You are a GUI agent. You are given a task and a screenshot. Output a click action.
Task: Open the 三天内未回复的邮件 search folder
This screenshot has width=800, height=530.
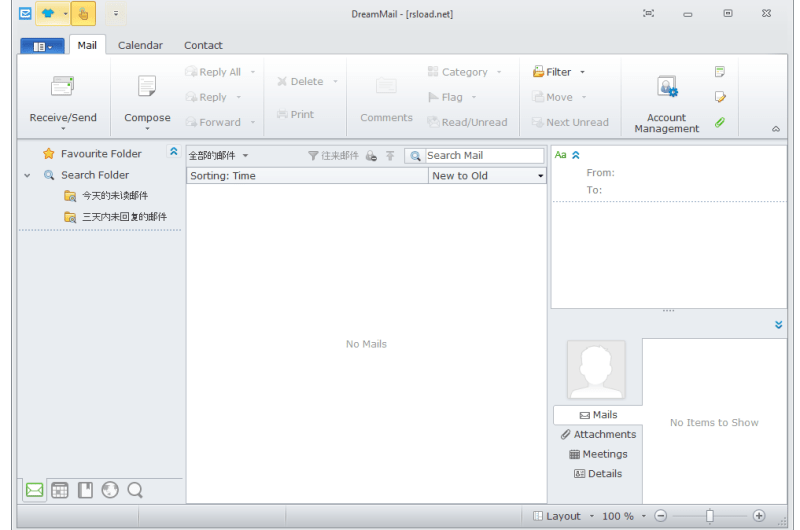(116, 217)
